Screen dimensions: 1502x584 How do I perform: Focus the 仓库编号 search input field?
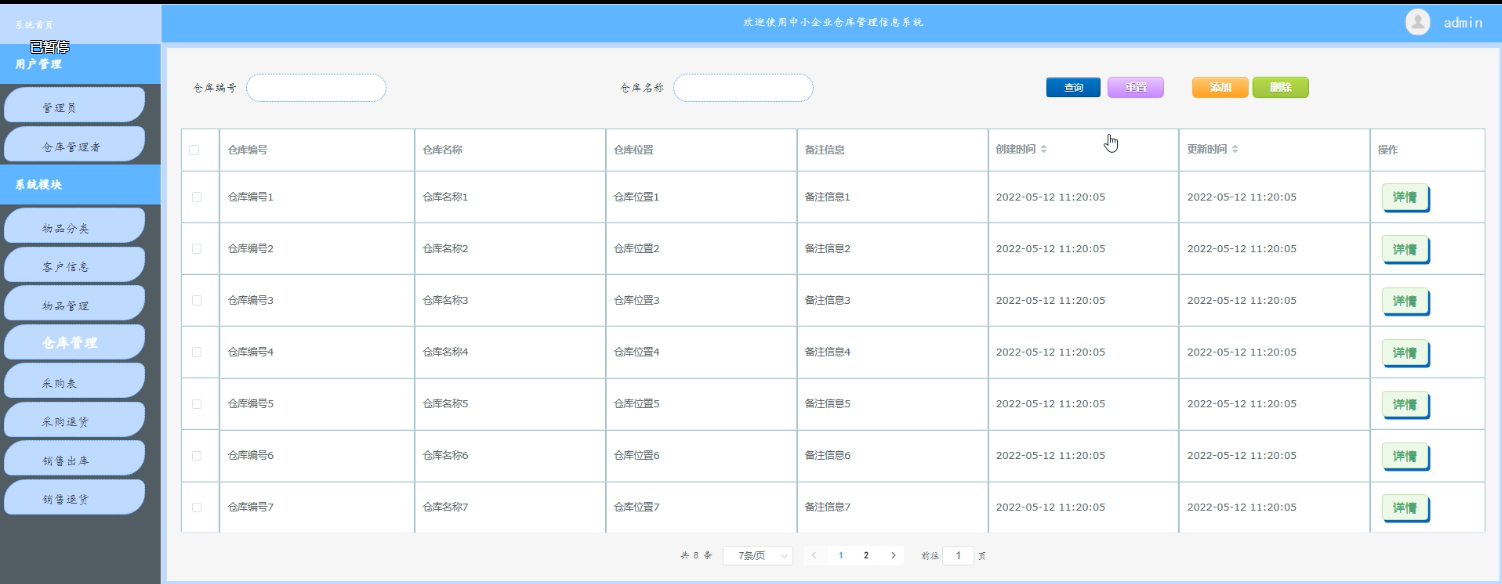point(316,88)
